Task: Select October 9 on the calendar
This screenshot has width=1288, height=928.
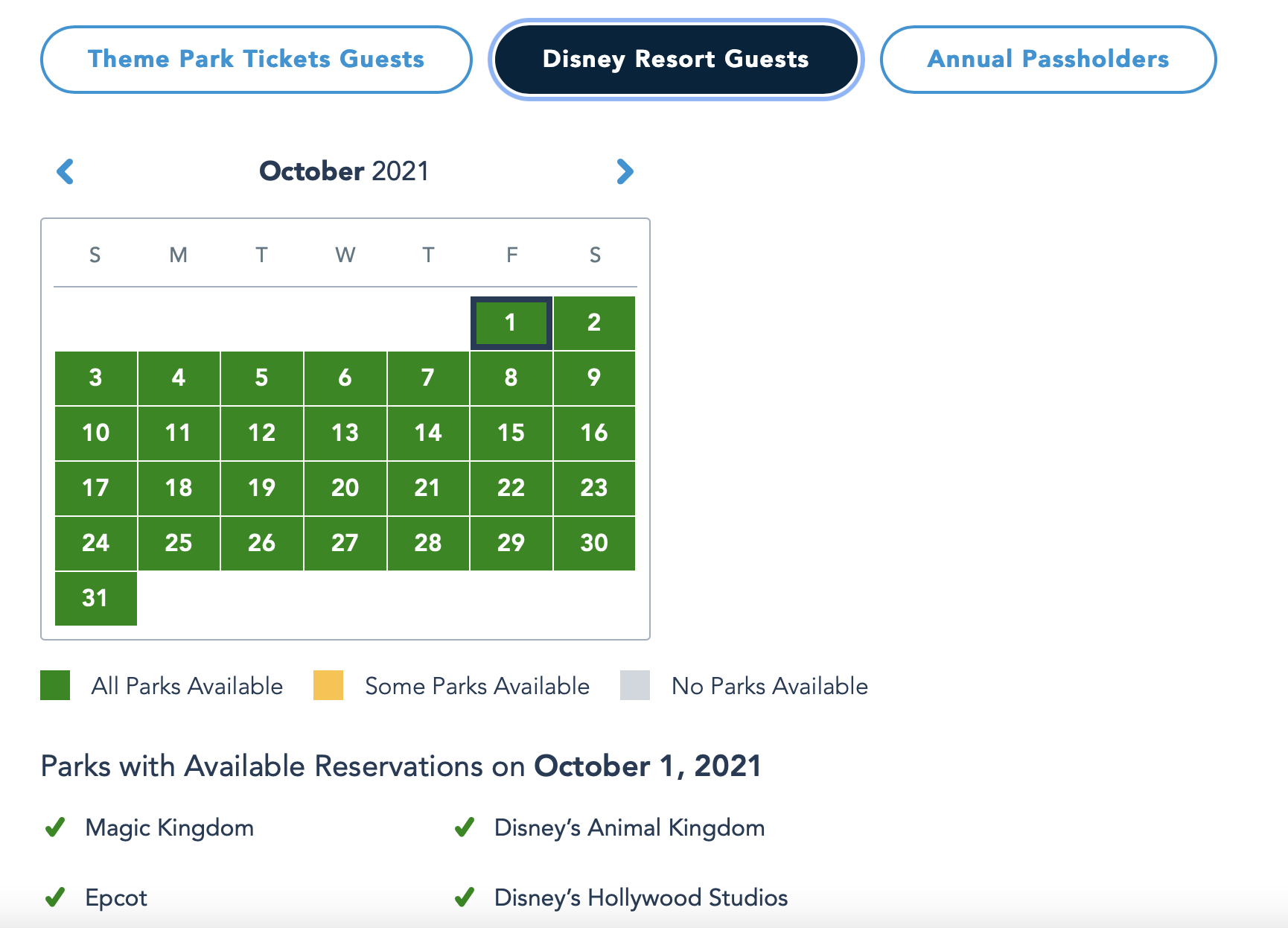Action: click(x=594, y=378)
